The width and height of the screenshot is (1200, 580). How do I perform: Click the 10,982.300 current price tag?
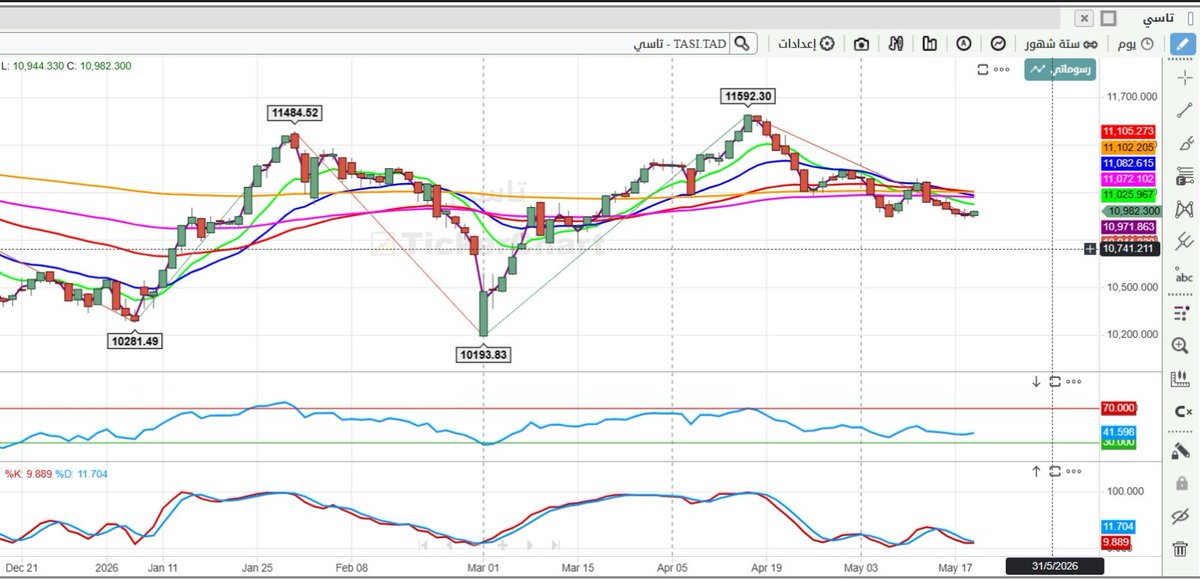(1132, 211)
